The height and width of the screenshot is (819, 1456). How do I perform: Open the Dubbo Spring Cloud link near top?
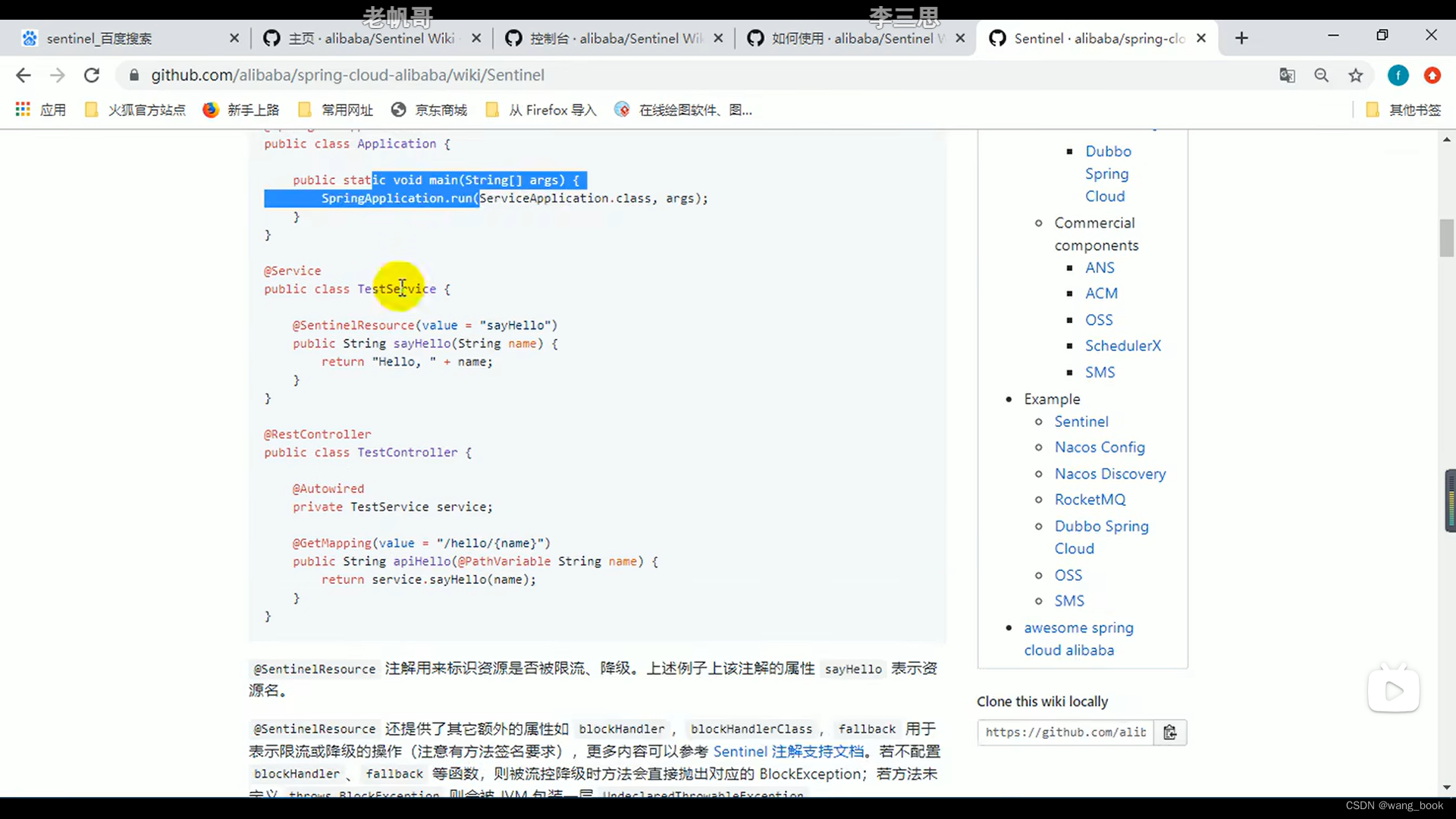pos(1107,174)
